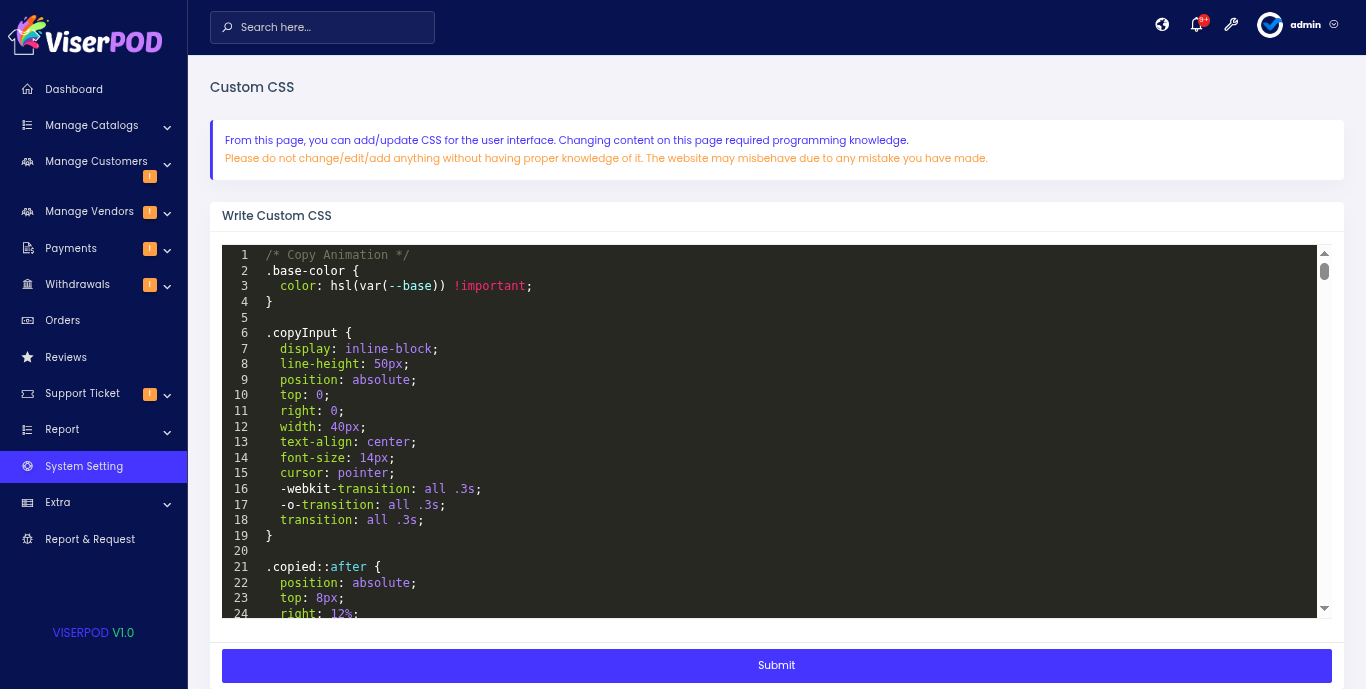The image size is (1366, 689).
Task: Click the ViserPOD logo
Action: [85, 36]
